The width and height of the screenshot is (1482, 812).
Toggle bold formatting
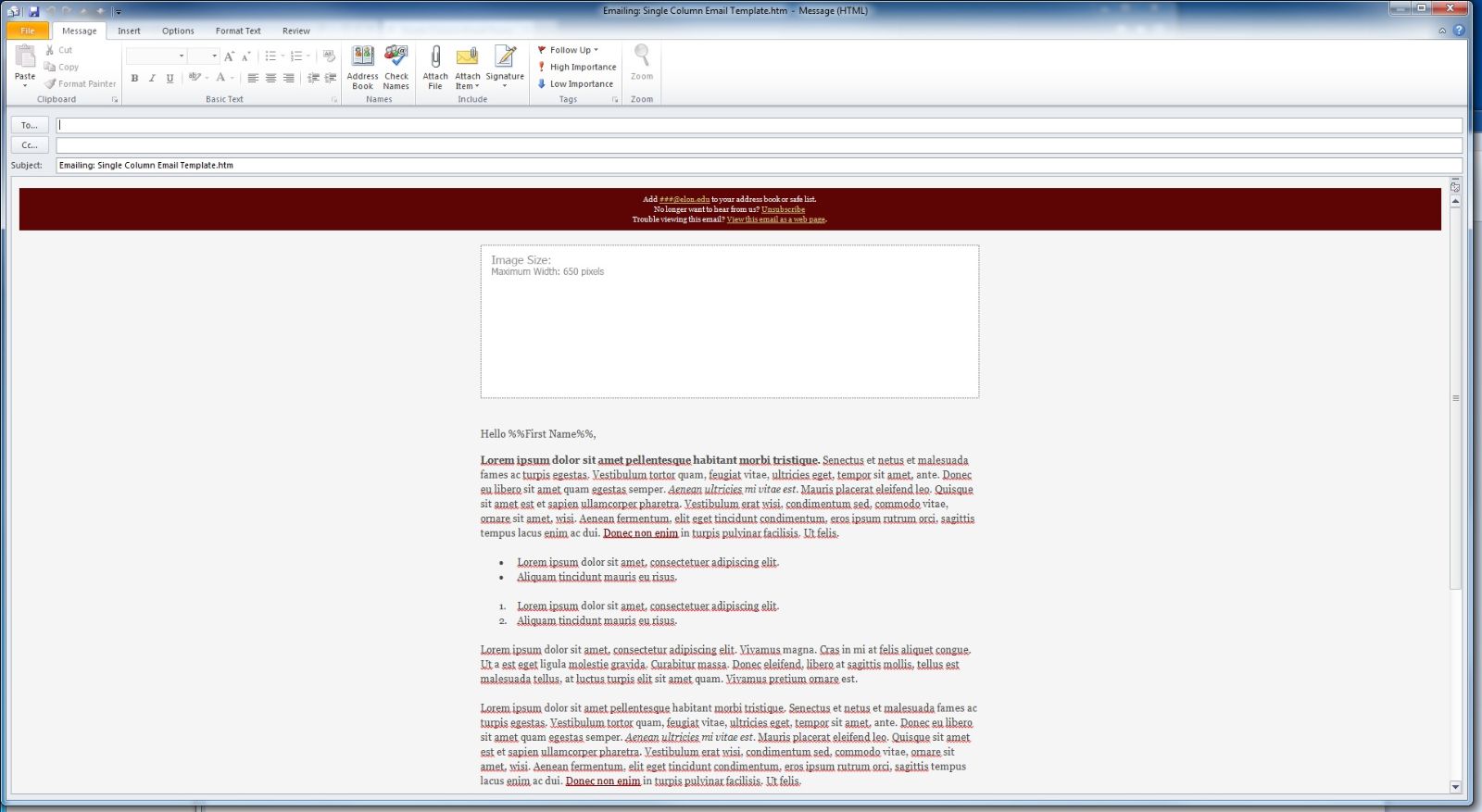(x=134, y=79)
